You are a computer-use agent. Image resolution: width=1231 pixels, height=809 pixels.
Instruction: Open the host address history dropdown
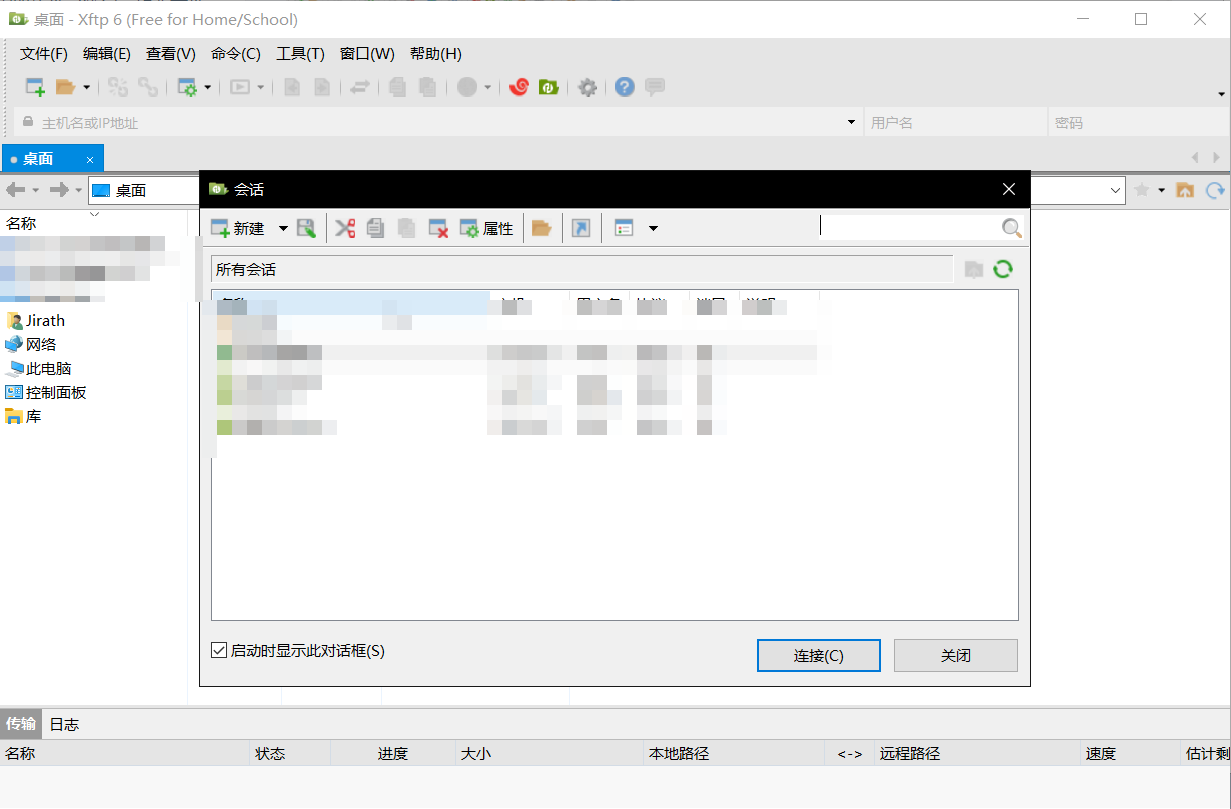[x=851, y=121]
